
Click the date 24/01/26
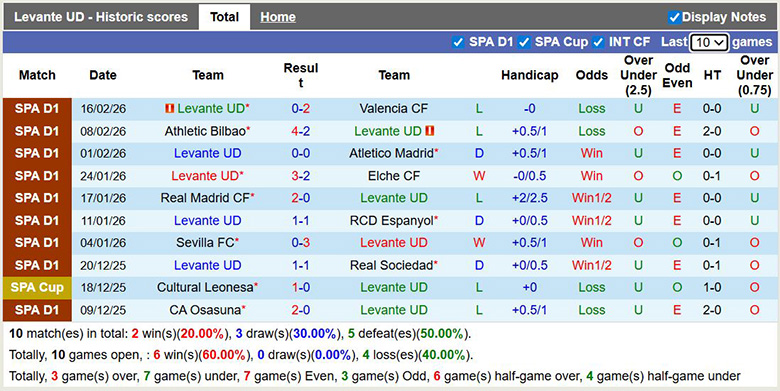(103, 176)
